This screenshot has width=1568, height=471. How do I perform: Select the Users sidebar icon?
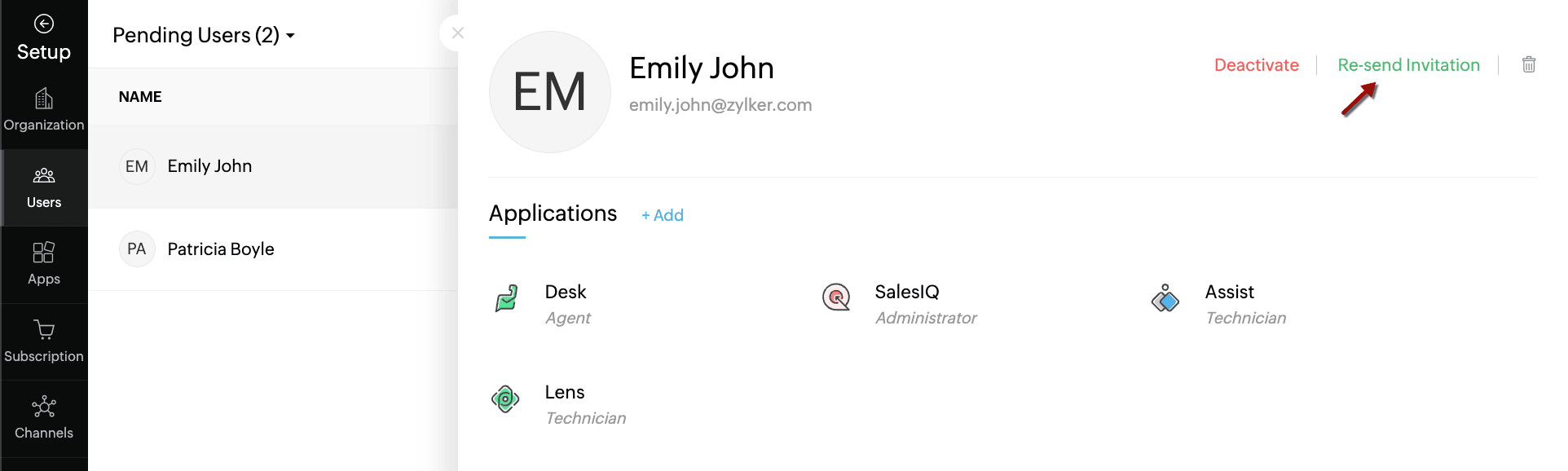click(x=44, y=176)
